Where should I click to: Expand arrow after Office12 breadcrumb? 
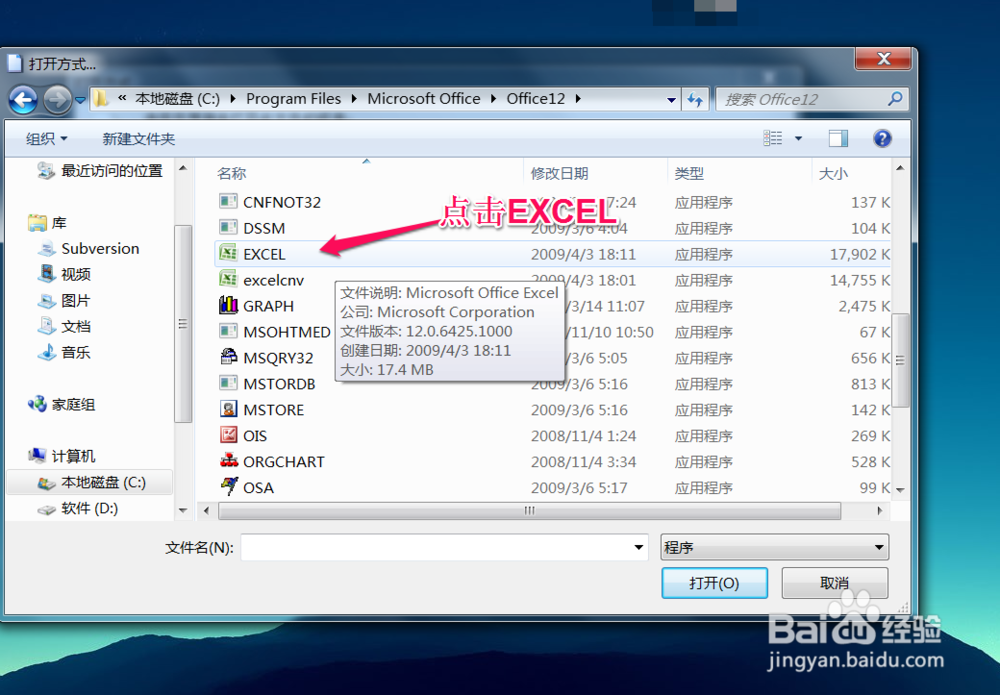tap(578, 99)
